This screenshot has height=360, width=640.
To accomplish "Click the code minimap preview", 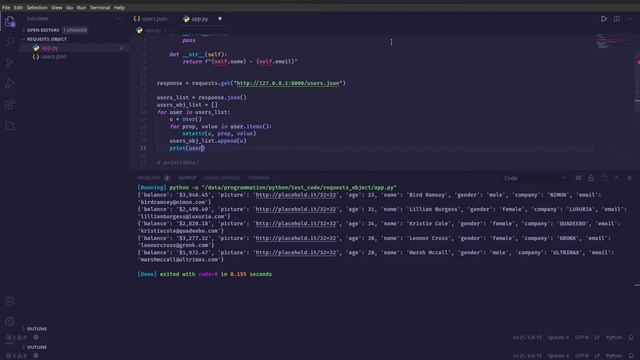I will click(614, 42).
